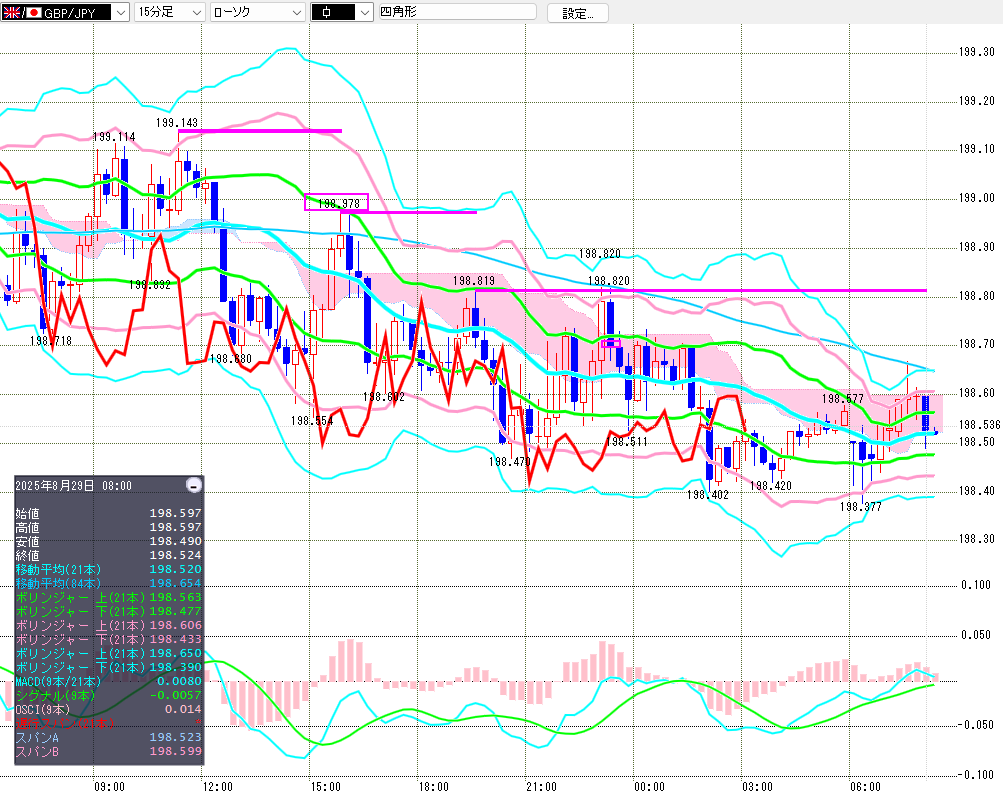This screenshot has width=1003, height=795.
Task: Click 移動平均(21本) 198.520 entry
Action: click(x=108, y=569)
